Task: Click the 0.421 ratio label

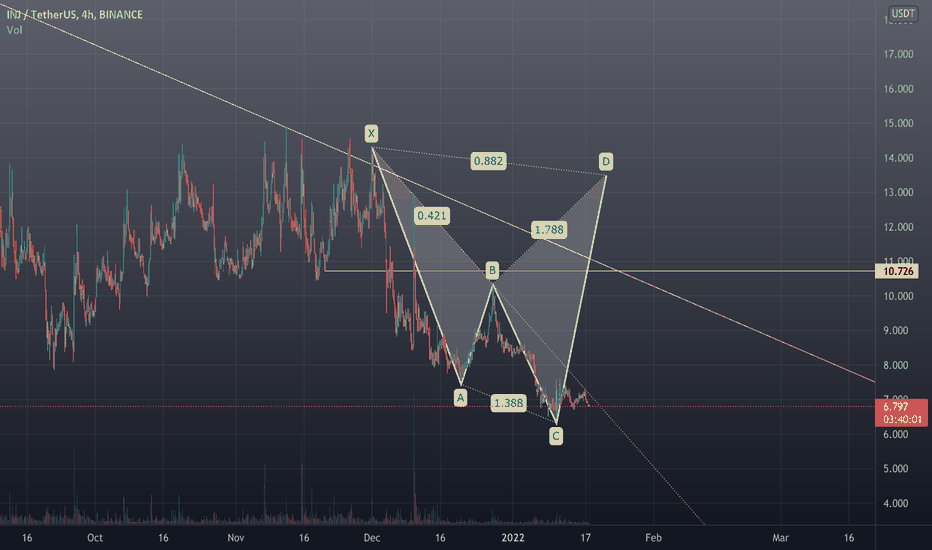Action: pyautogui.click(x=432, y=215)
